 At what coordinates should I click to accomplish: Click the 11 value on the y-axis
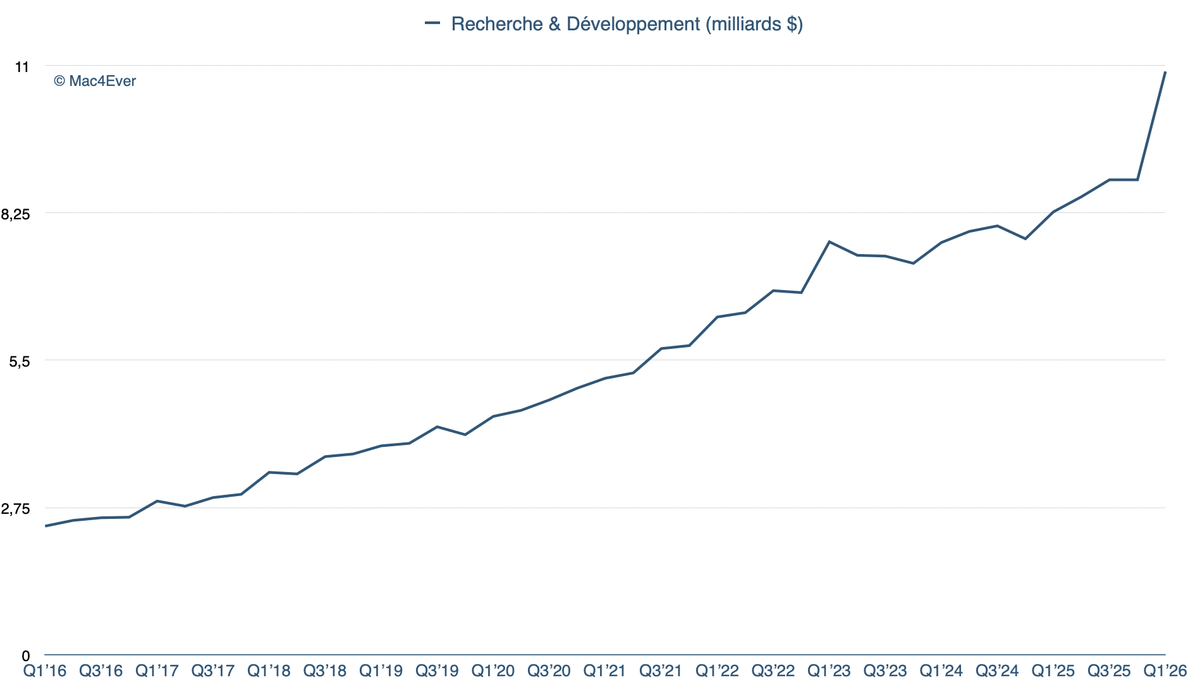[22, 67]
